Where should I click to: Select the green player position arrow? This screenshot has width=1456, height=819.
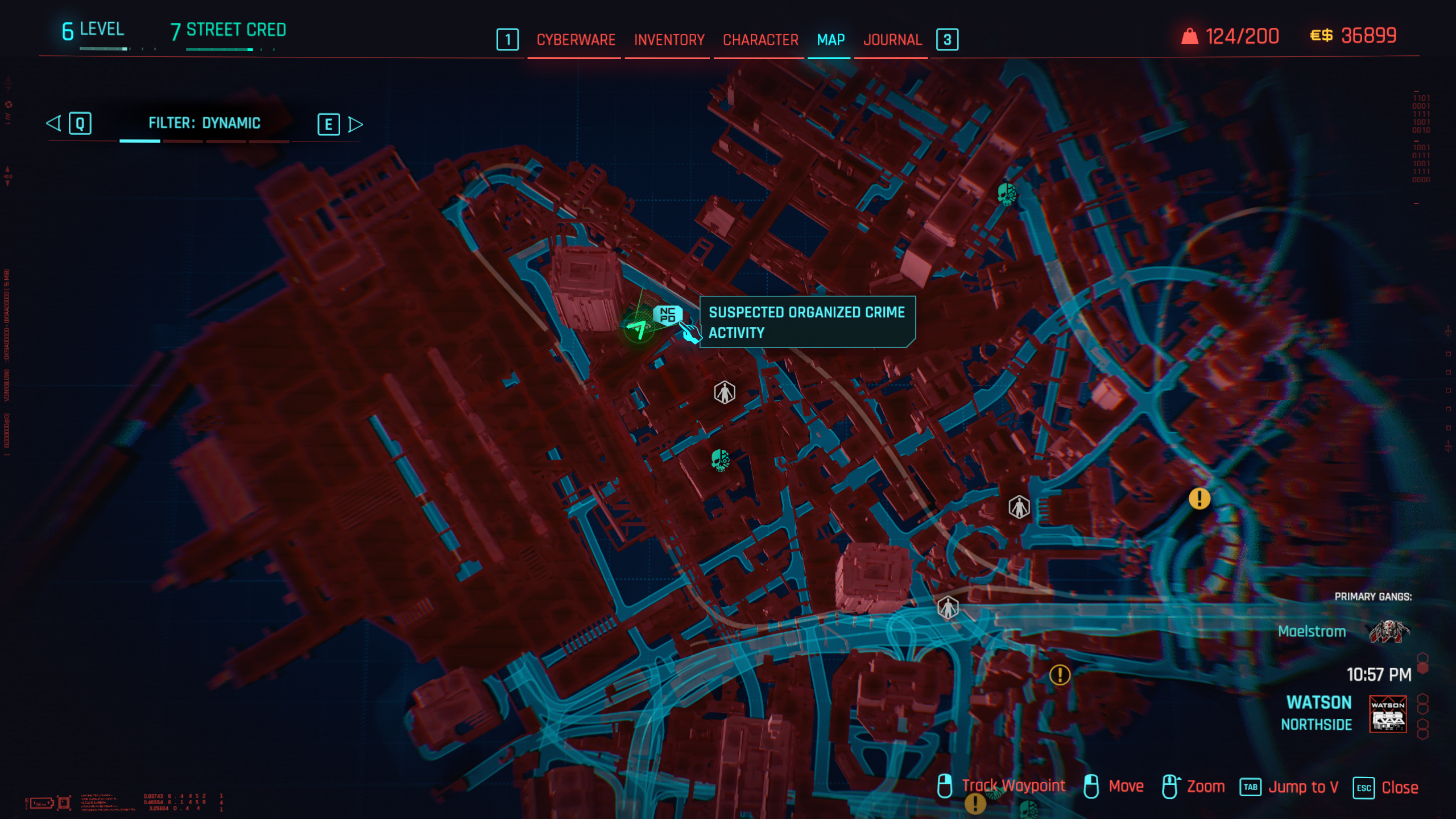638,329
